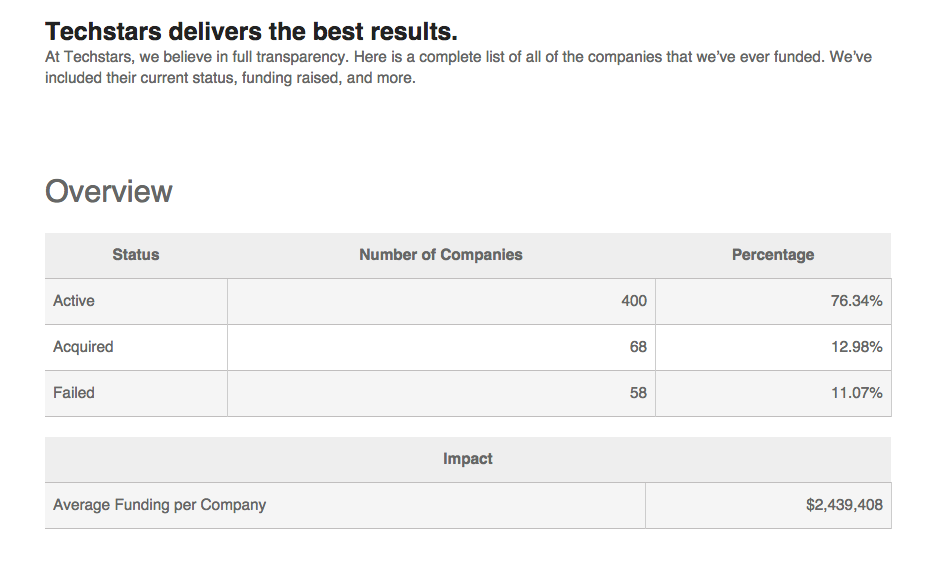Click the Percentage column header
The width and height of the screenshot is (934, 564).
click(x=772, y=255)
